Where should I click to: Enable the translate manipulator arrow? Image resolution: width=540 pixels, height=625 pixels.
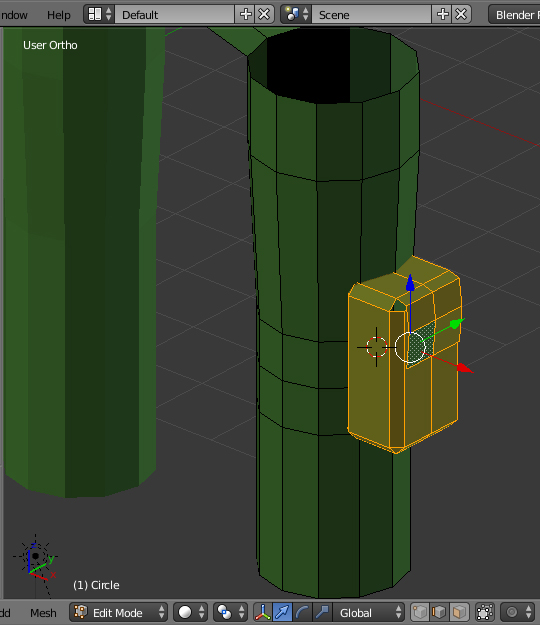(282, 612)
